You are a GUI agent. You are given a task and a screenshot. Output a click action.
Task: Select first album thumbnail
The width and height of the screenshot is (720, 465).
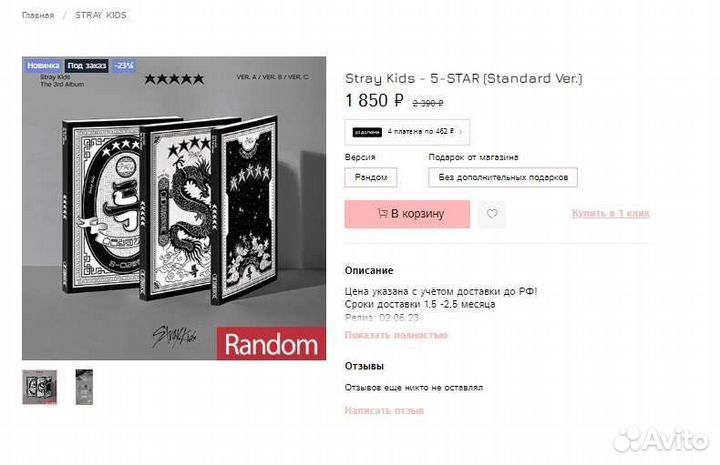39,387
